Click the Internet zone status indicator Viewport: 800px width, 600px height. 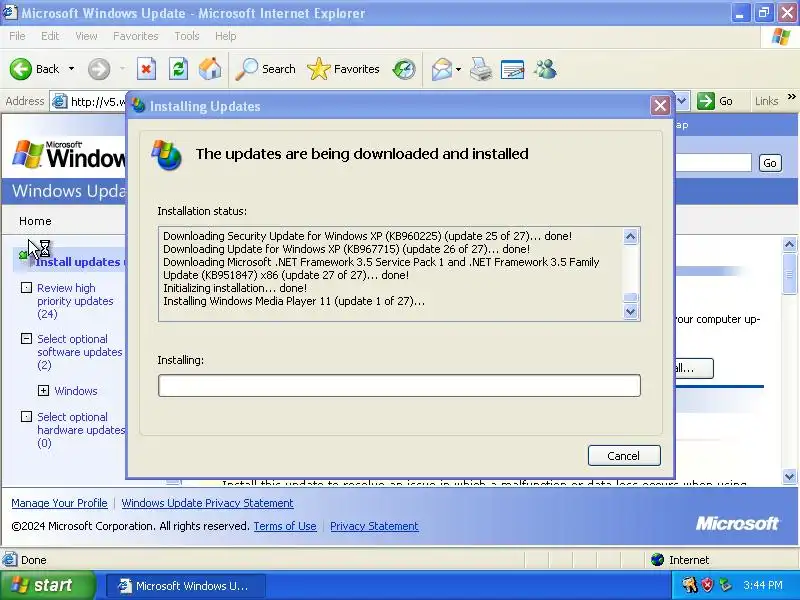pyautogui.click(x=680, y=560)
